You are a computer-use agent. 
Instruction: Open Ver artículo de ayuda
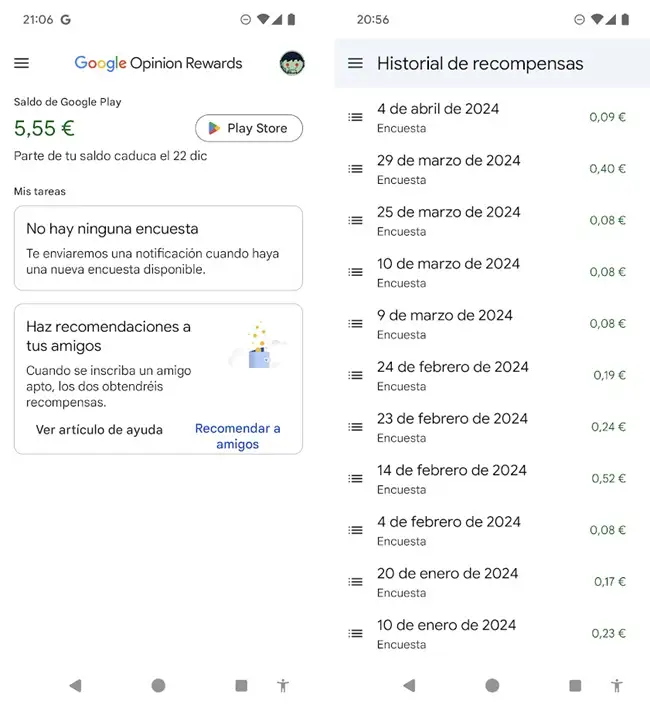pos(99,430)
